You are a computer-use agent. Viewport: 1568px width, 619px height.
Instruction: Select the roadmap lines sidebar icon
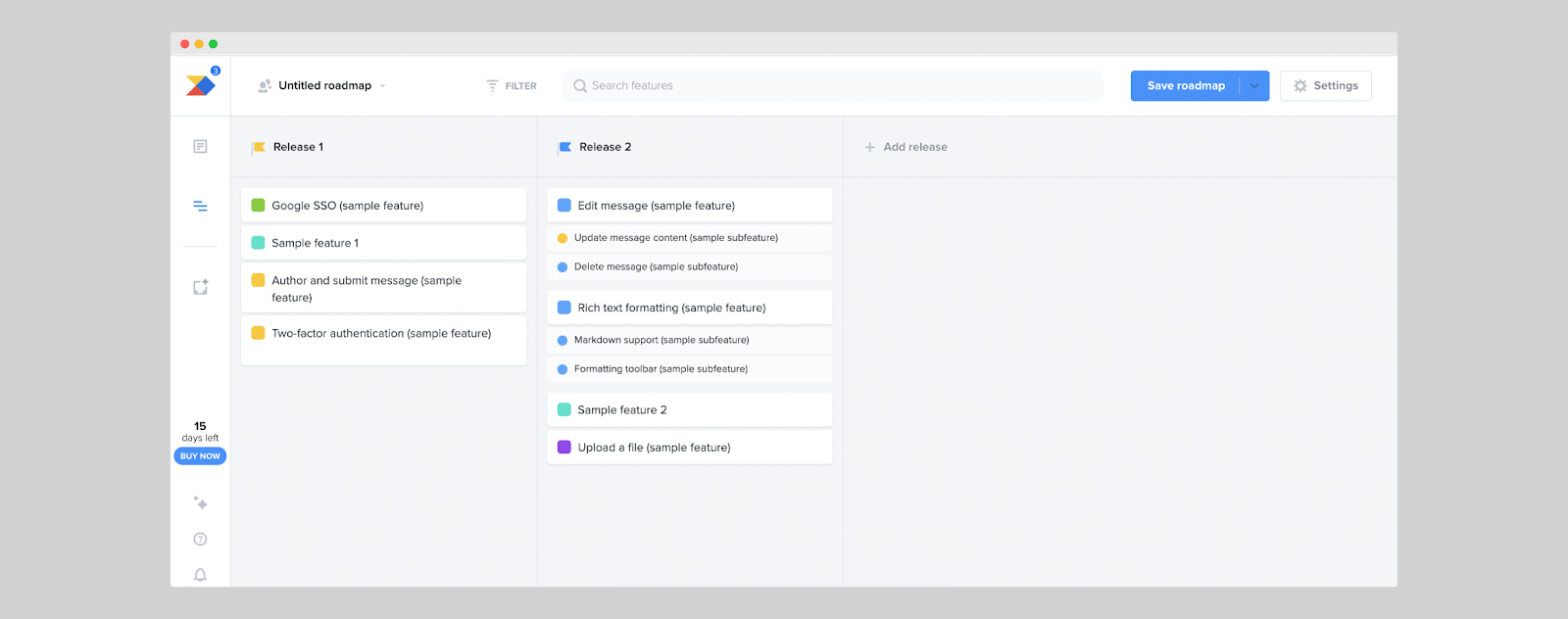[x=200, y=206]
